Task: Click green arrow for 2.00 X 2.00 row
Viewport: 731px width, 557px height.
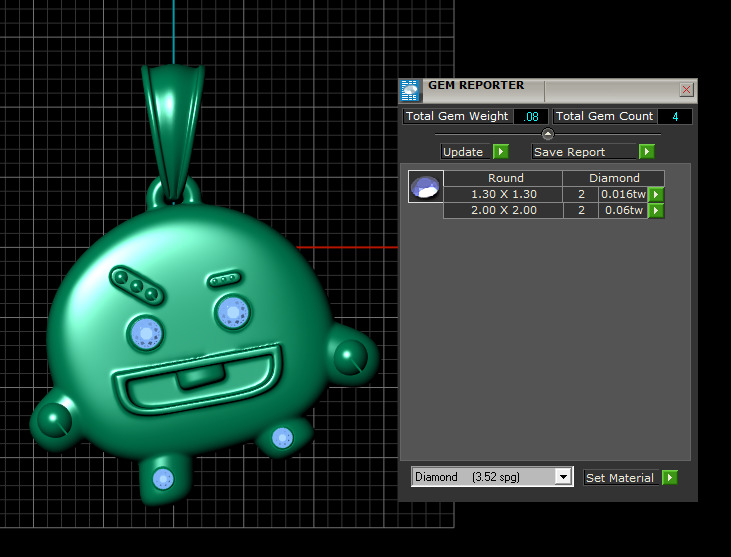Action: [x=656, y=211]
